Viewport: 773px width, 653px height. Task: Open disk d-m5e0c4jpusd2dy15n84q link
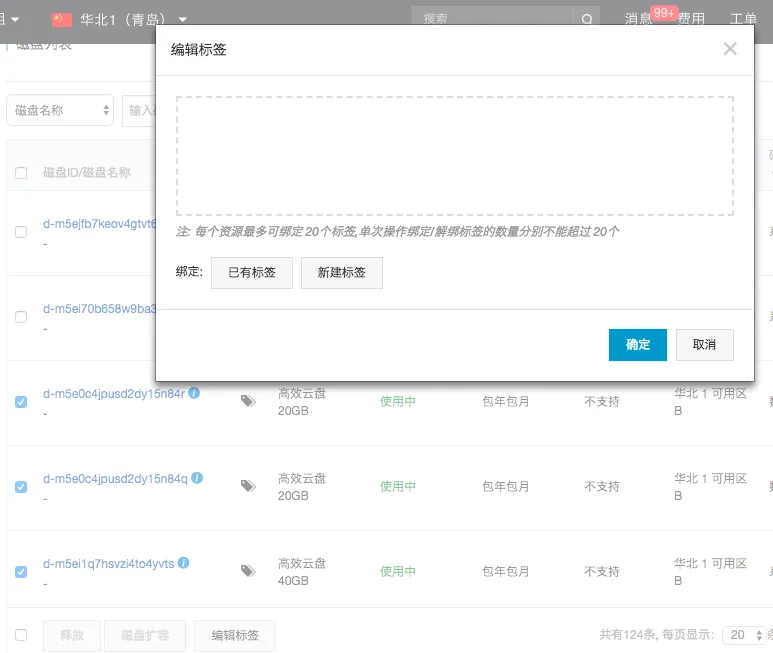click(115, 479)
